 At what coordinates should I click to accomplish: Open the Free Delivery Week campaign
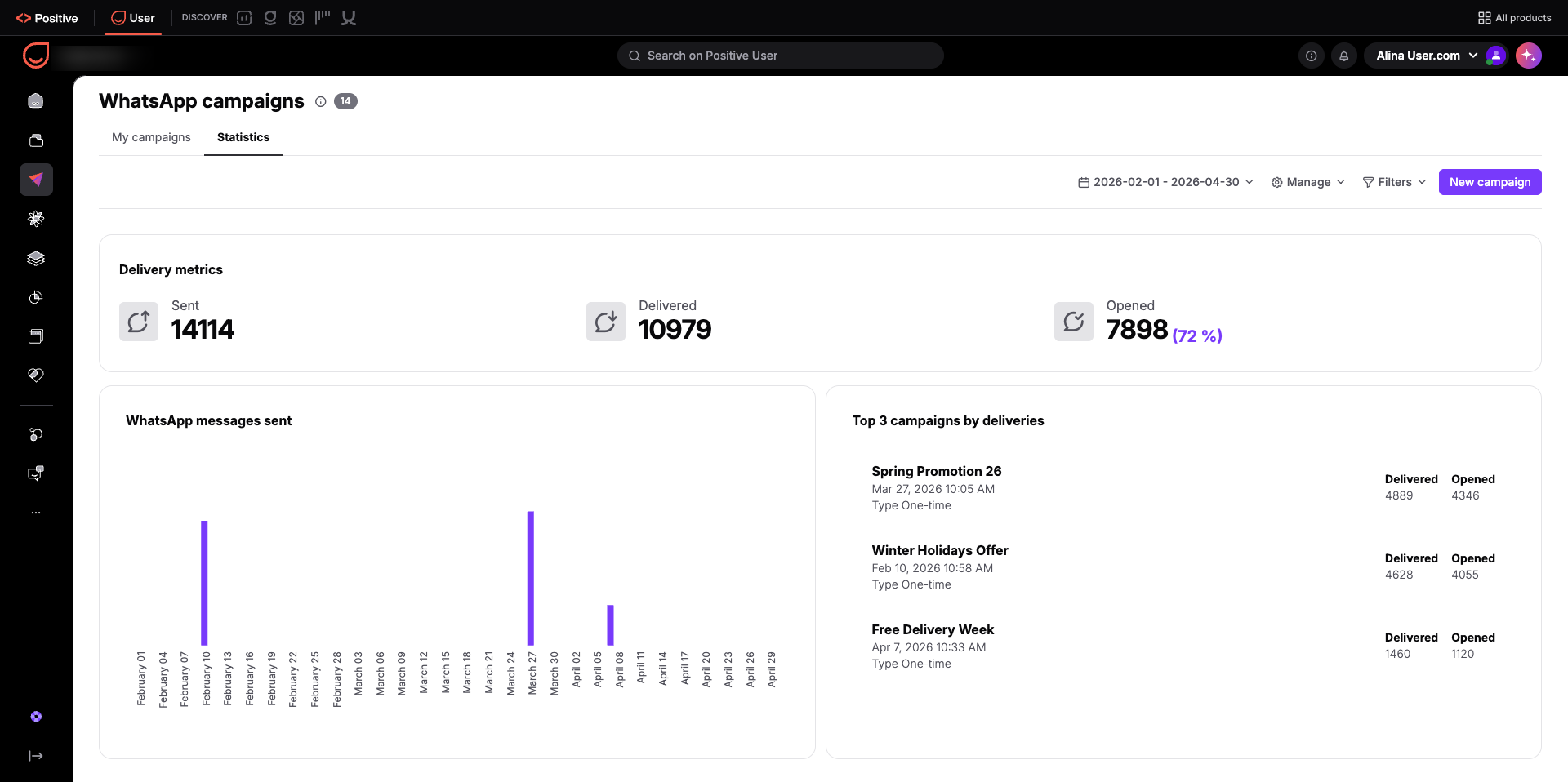tap(932, 629)
